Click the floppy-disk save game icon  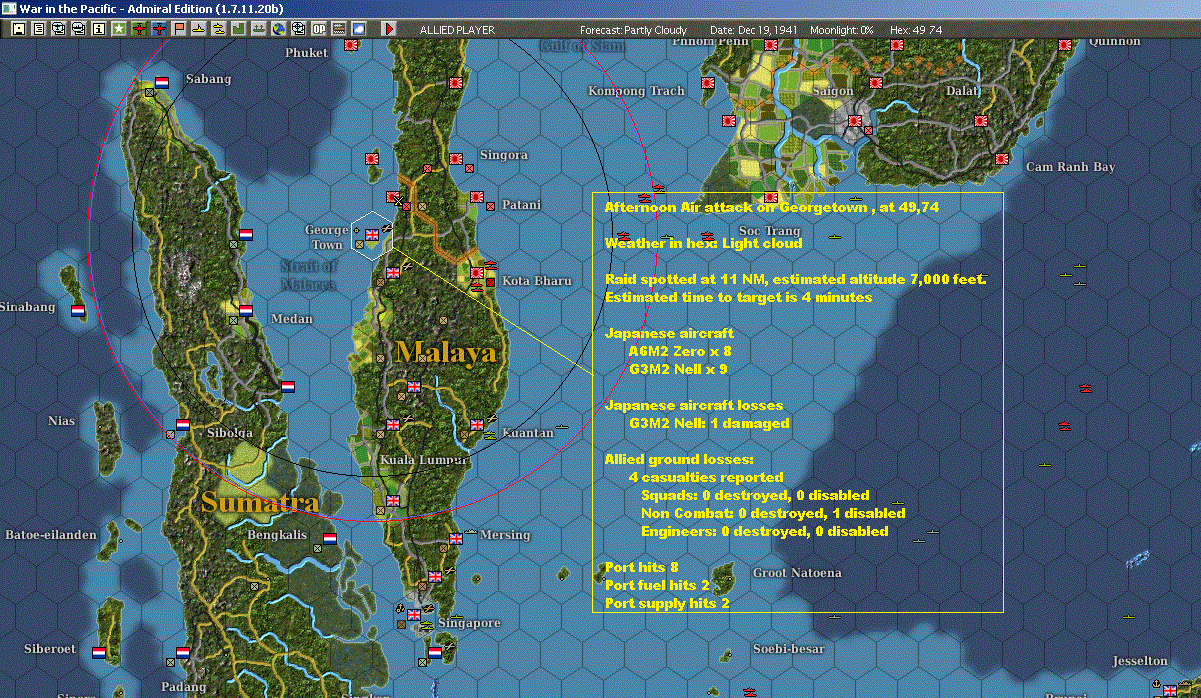click(x=19, y=29)
